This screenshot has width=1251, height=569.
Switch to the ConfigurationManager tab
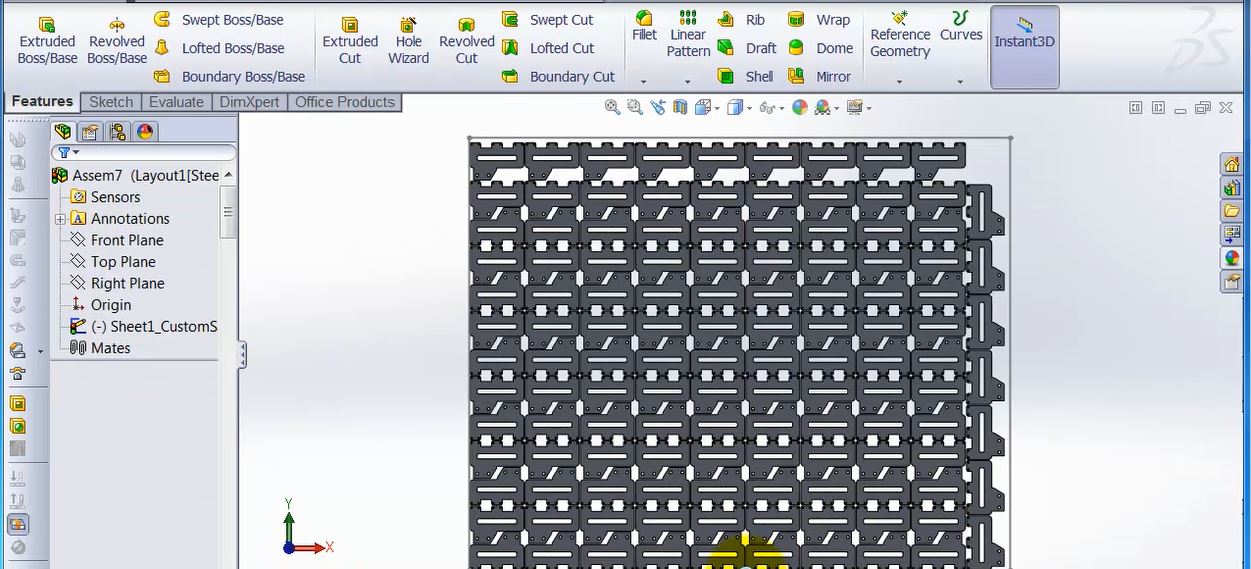click(x=118, y=132)
